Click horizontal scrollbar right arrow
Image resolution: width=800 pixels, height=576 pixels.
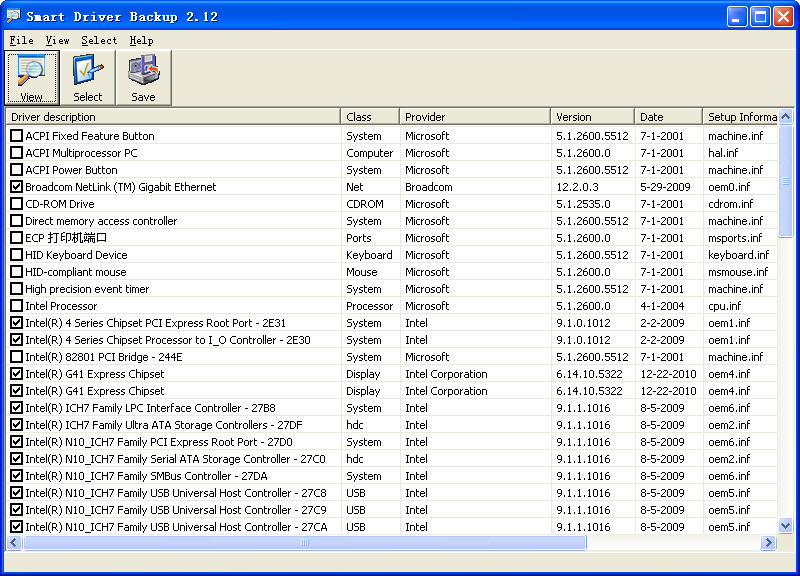(x=768, y=543)
